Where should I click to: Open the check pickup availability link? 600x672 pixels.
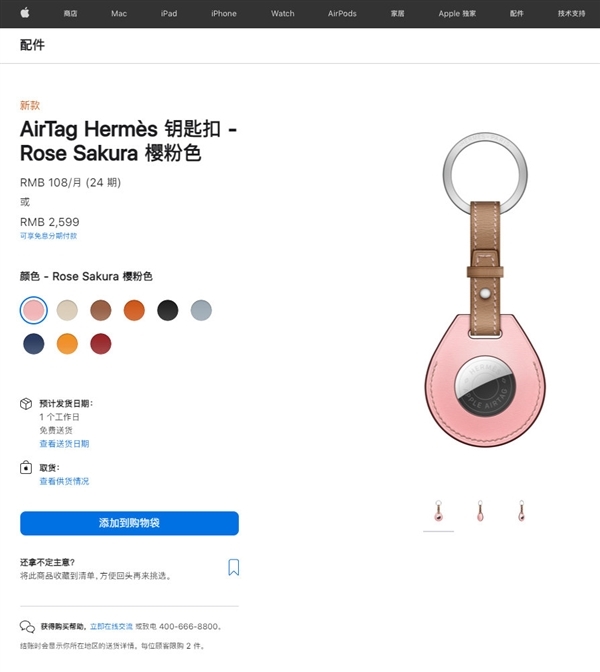tap(64, 481)
